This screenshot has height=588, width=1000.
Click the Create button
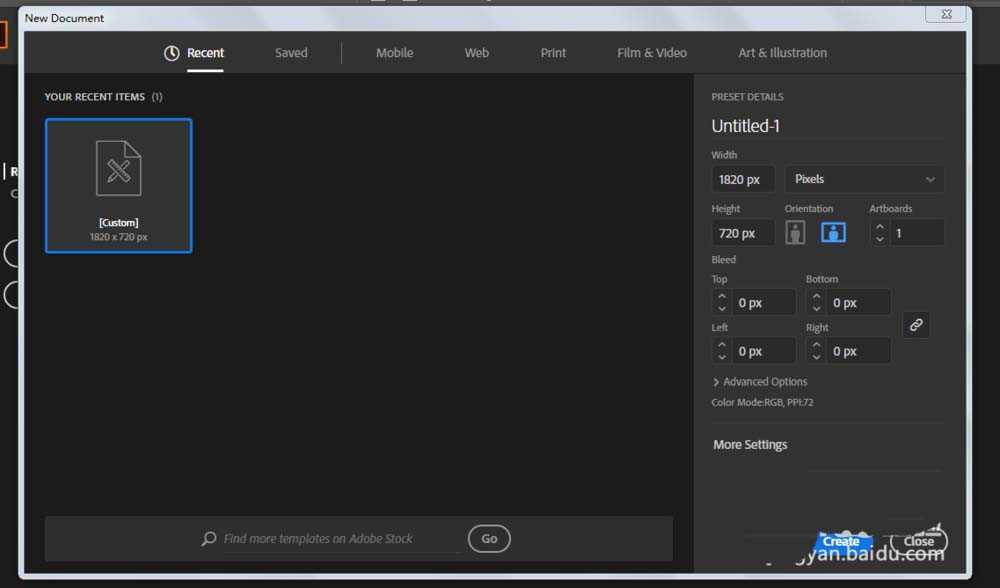point(841,542)
